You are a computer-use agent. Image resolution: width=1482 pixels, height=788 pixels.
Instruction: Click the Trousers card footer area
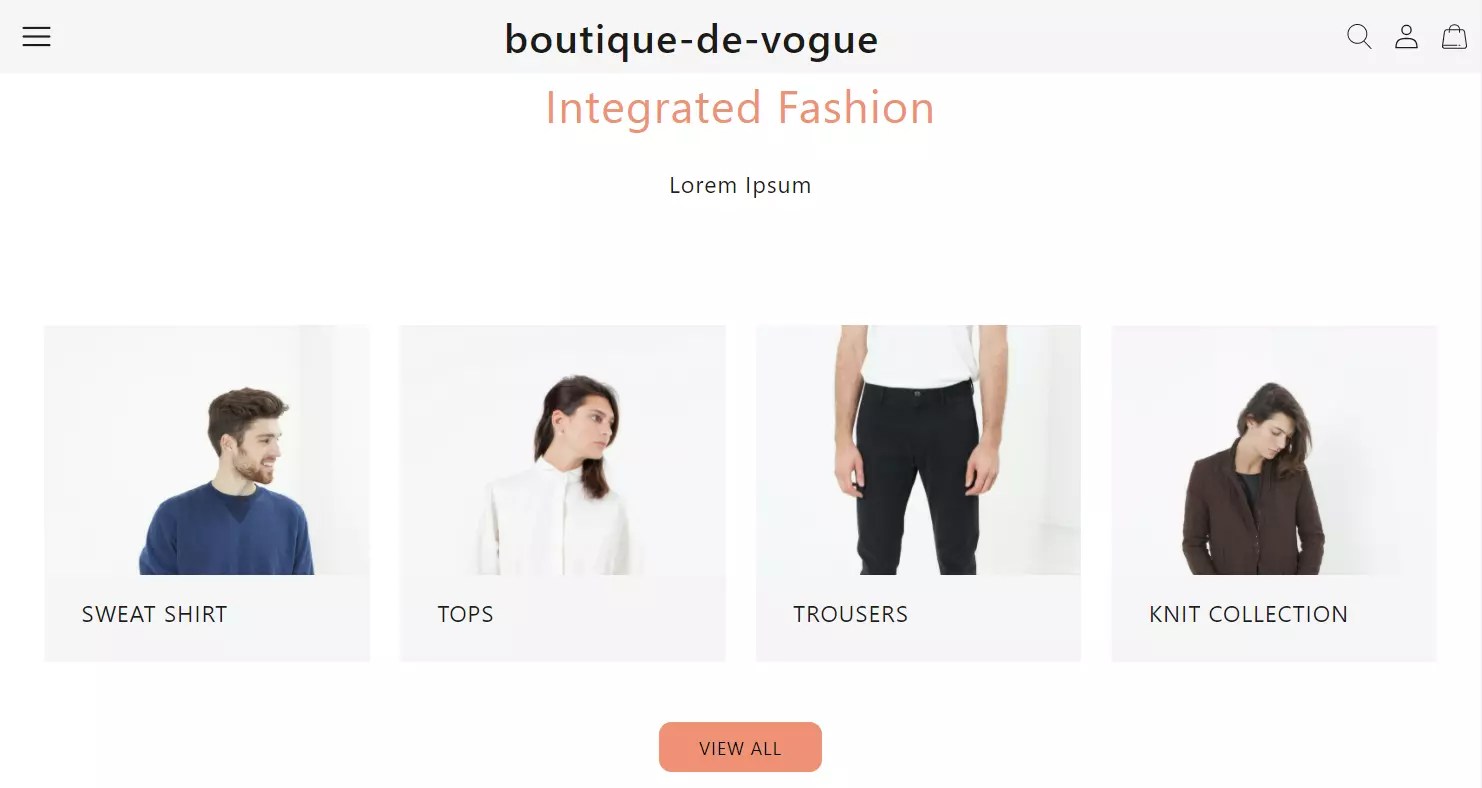pos(918,618)
